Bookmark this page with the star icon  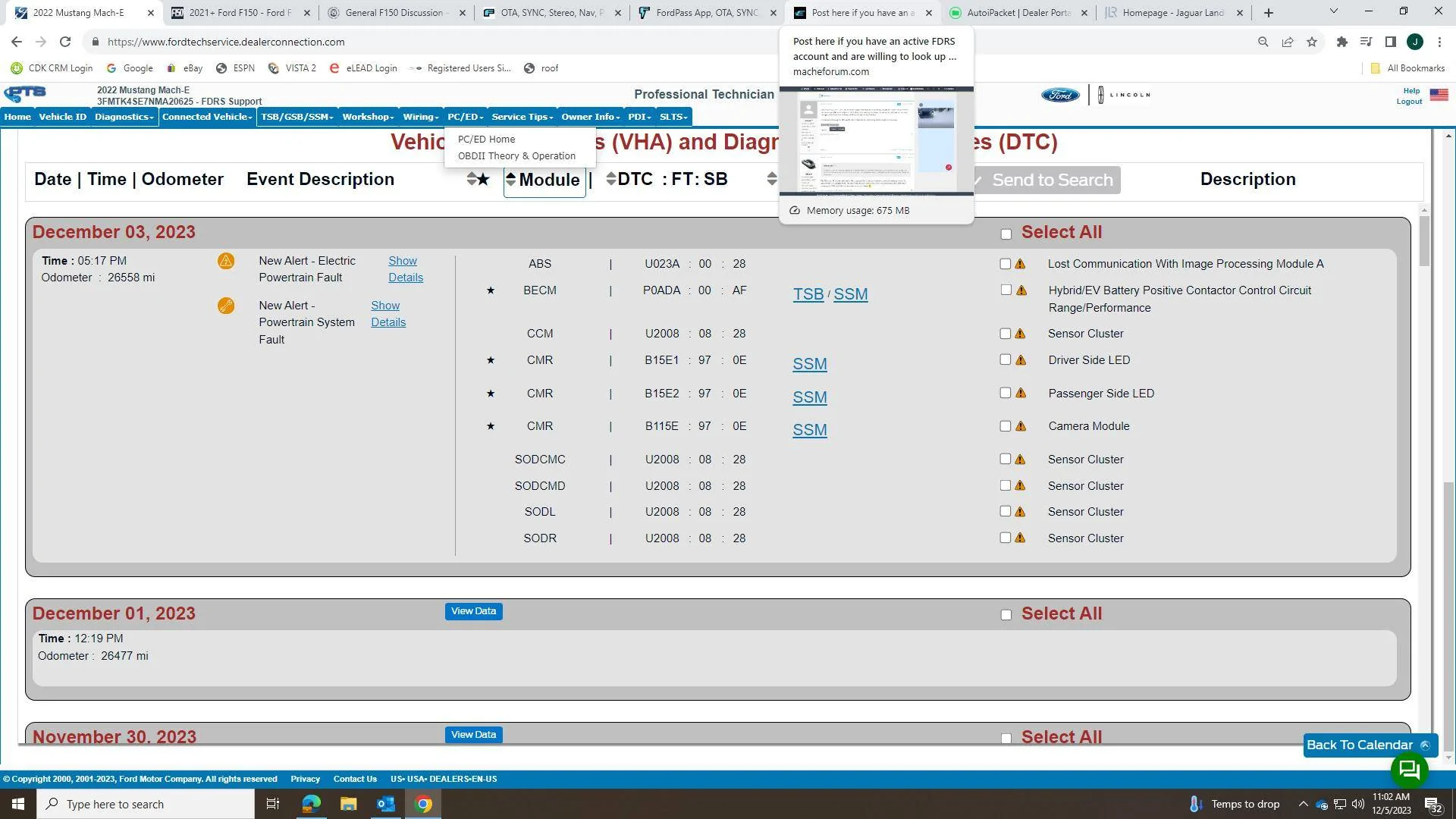1312,42
